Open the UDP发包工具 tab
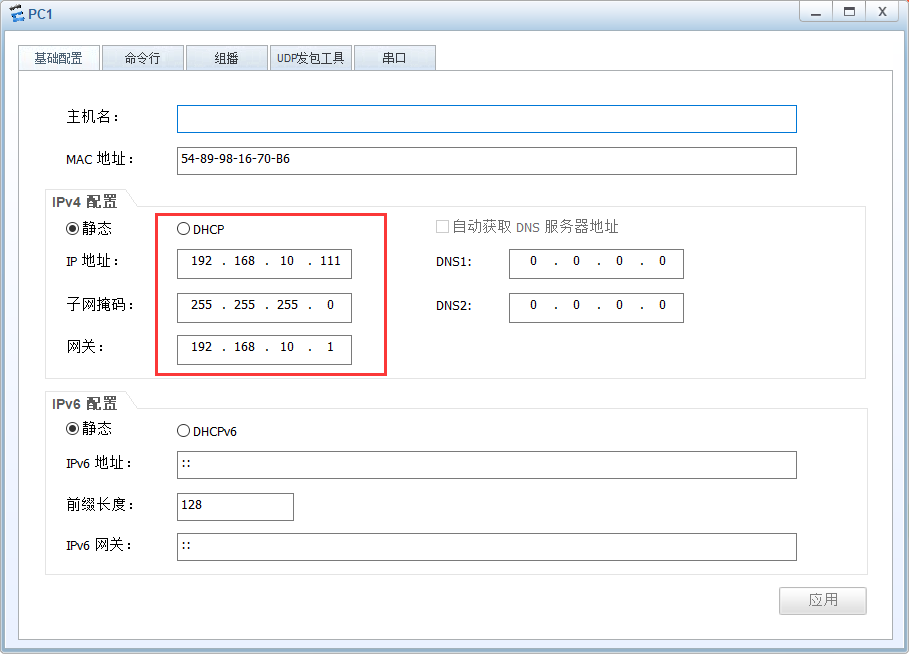 point(310,58)
